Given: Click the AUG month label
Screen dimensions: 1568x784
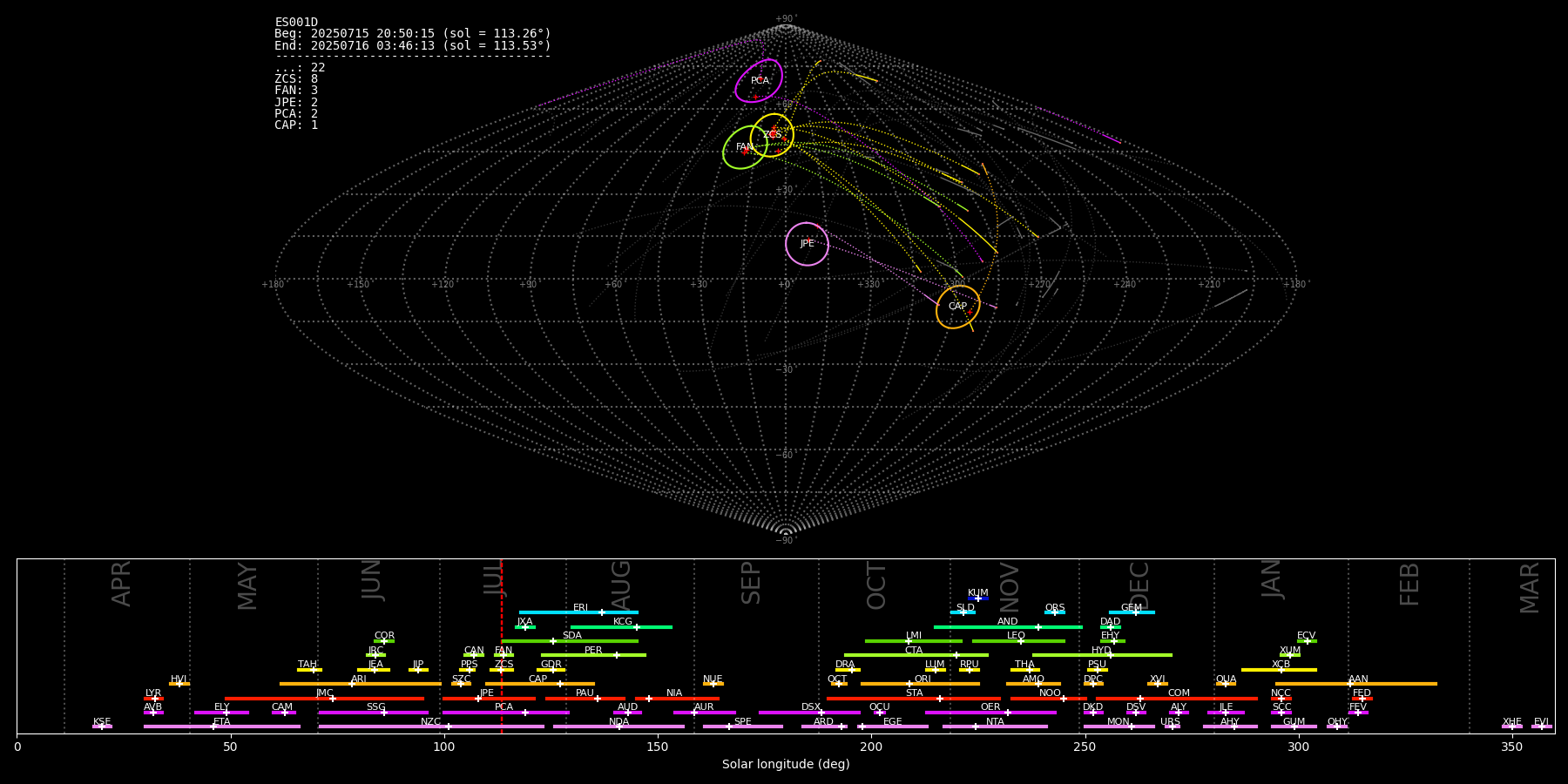Looking at the screenshot, I should tap(621, 586).
